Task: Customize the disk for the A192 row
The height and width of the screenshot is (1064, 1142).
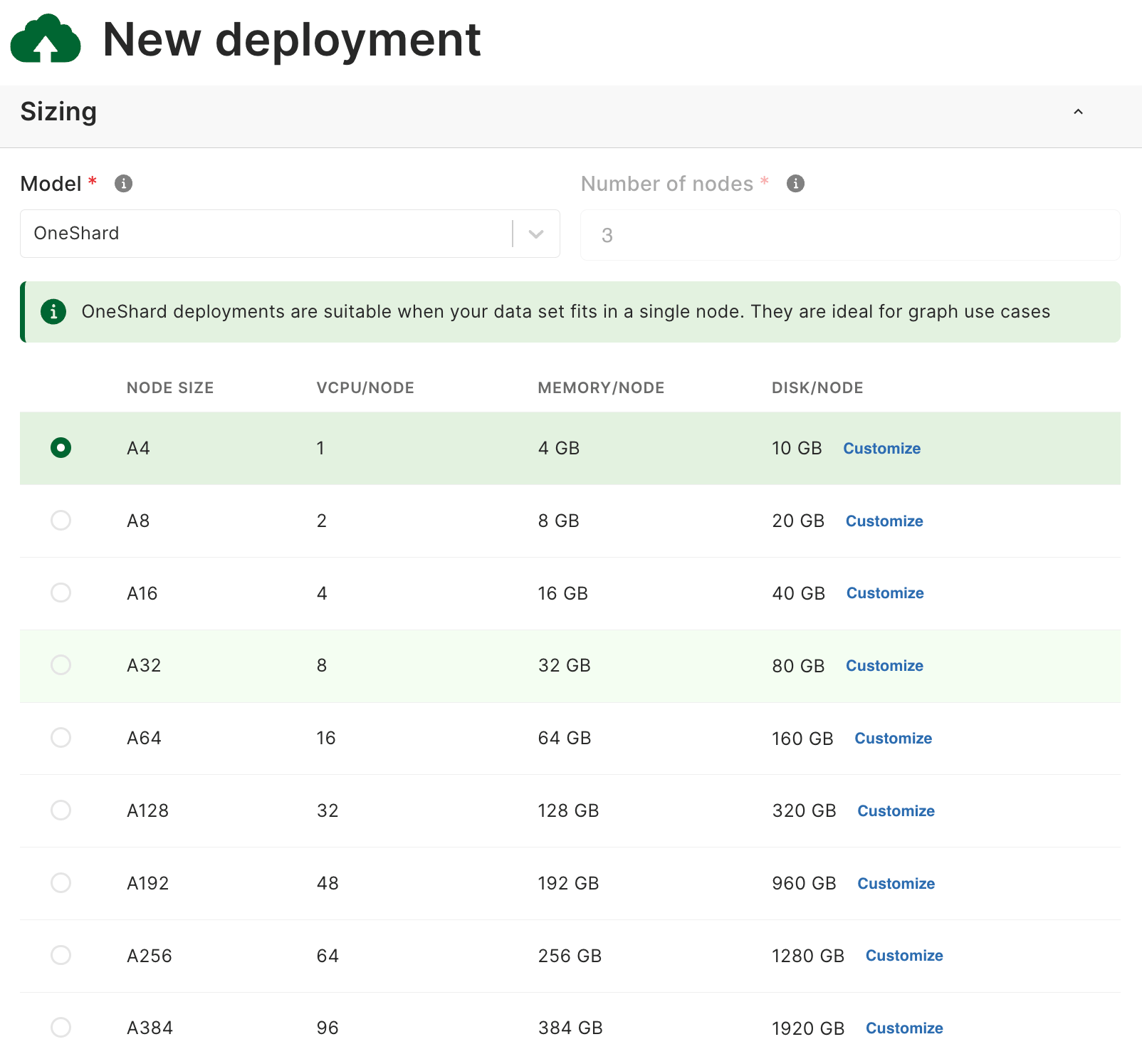Action: pyautogui.click(x=896, y=884)
